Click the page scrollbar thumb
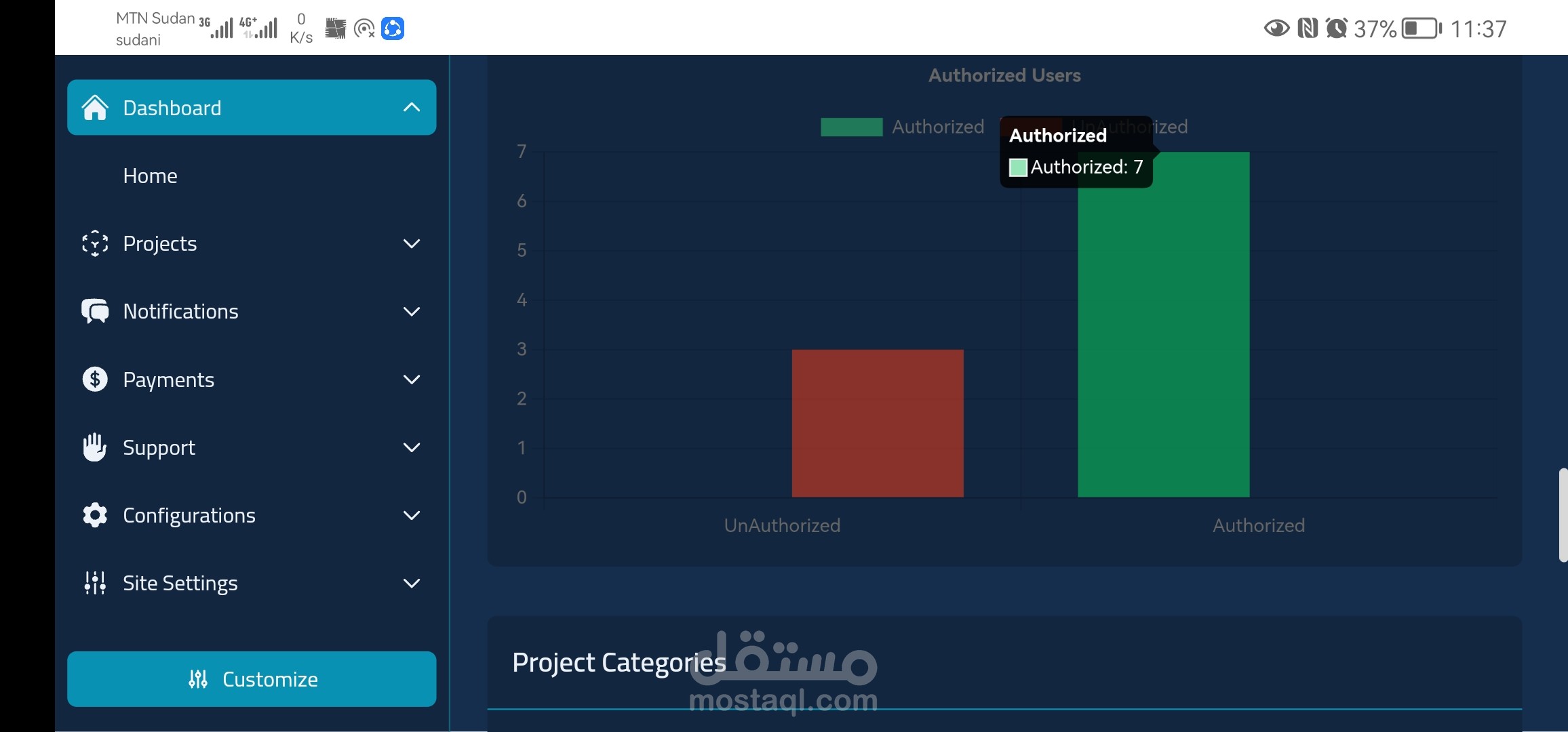 1562,515
